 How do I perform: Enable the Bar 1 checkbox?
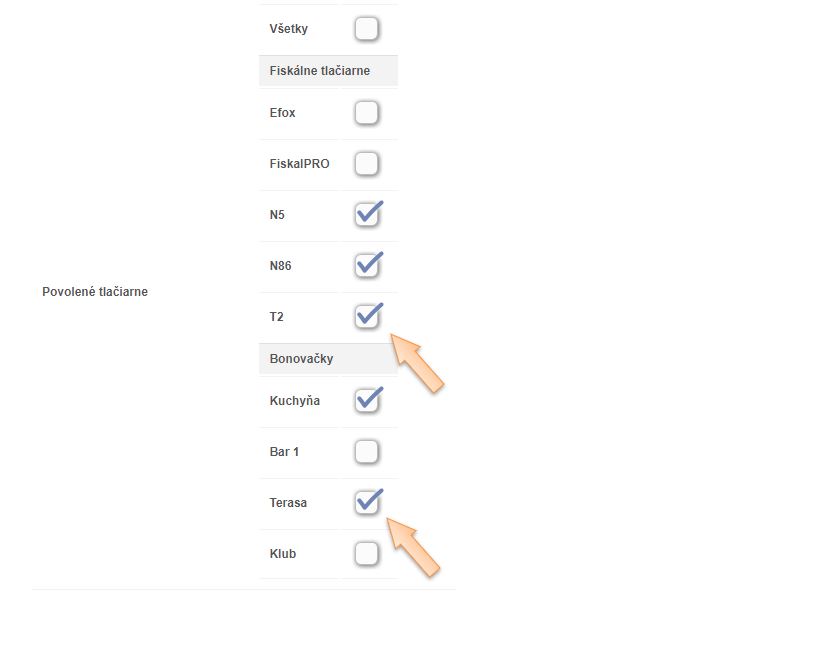367,452
